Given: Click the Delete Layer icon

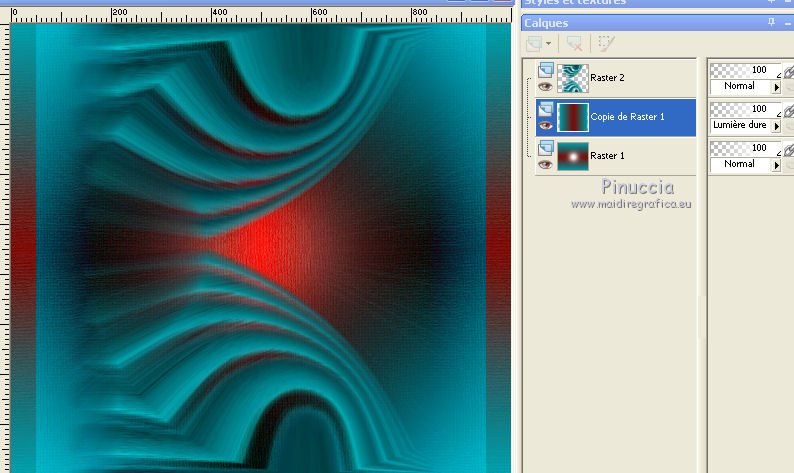Looking at the screenshot, I should point(574,44).
